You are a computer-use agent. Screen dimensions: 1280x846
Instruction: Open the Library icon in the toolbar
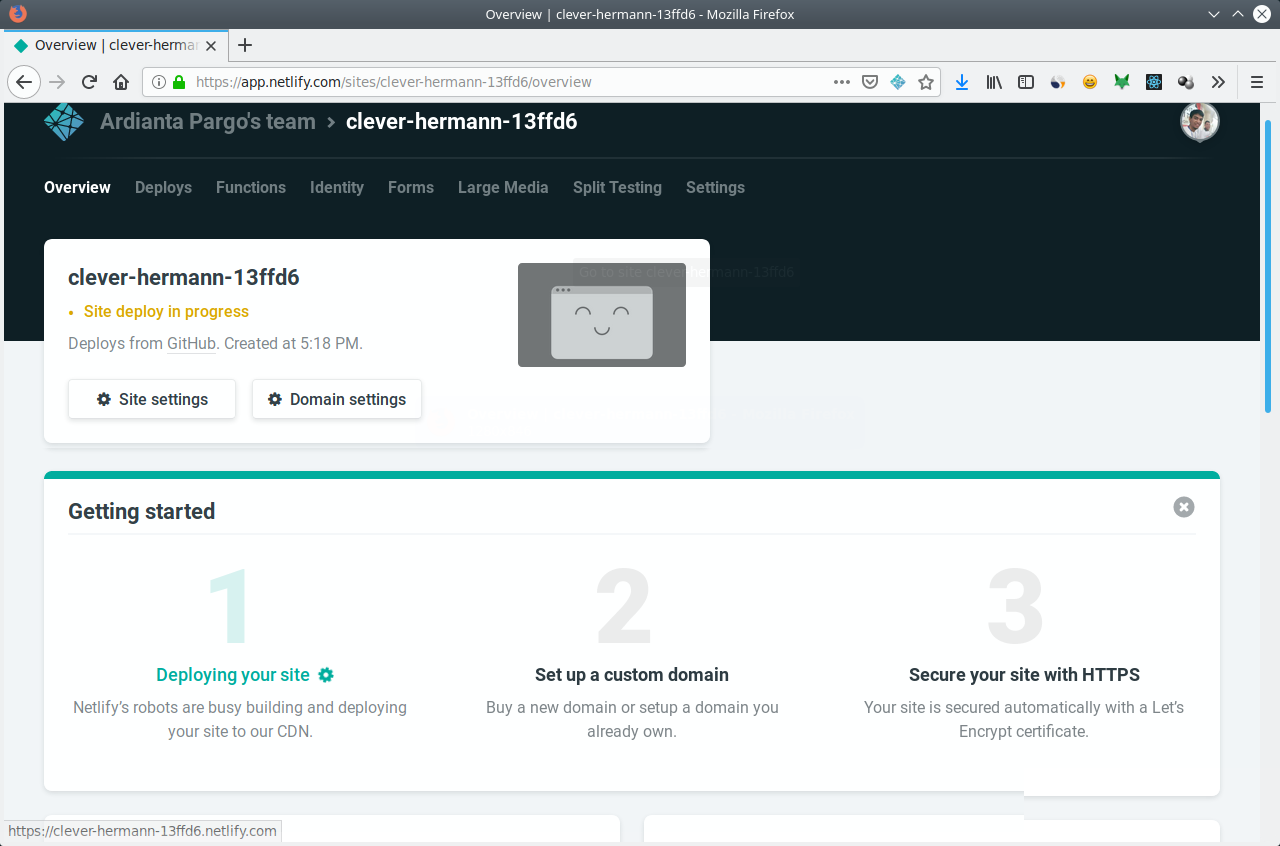[x=994, y=82]
